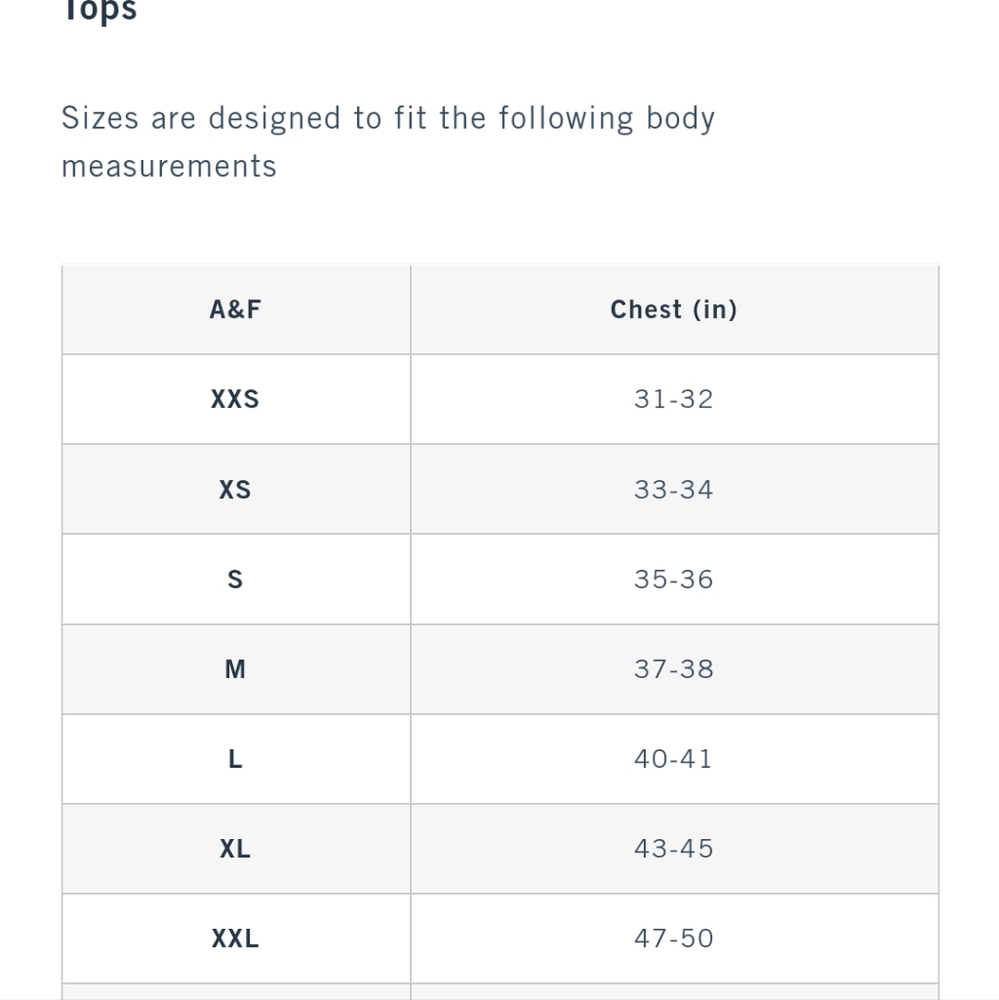Click the Tops section heading
The width and height of the screenshot is (999, 1000).
[100, 11]
